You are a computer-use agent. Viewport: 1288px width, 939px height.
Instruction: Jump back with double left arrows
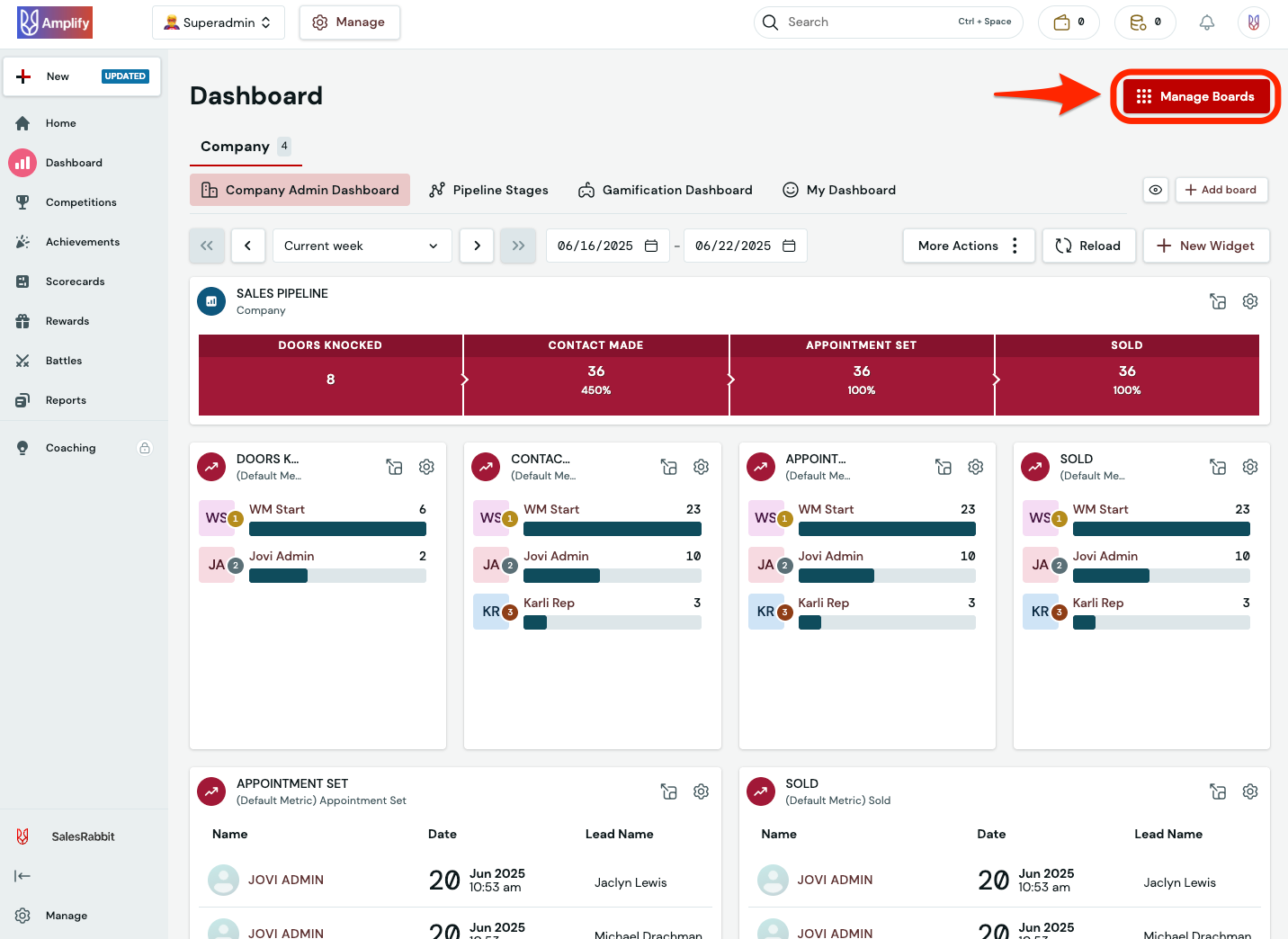tap(207, 246)
